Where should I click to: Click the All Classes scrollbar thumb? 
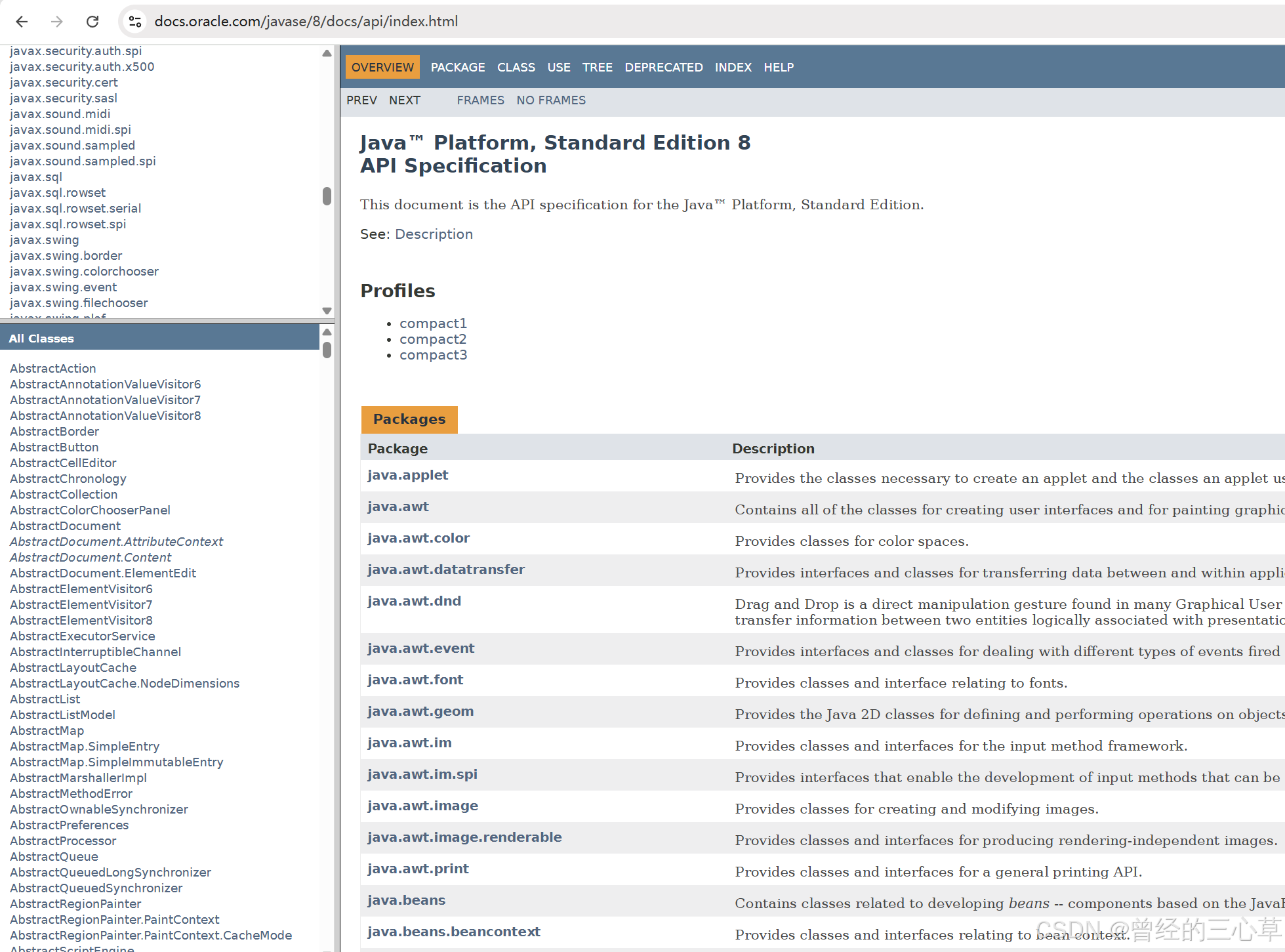coord(327,349)
